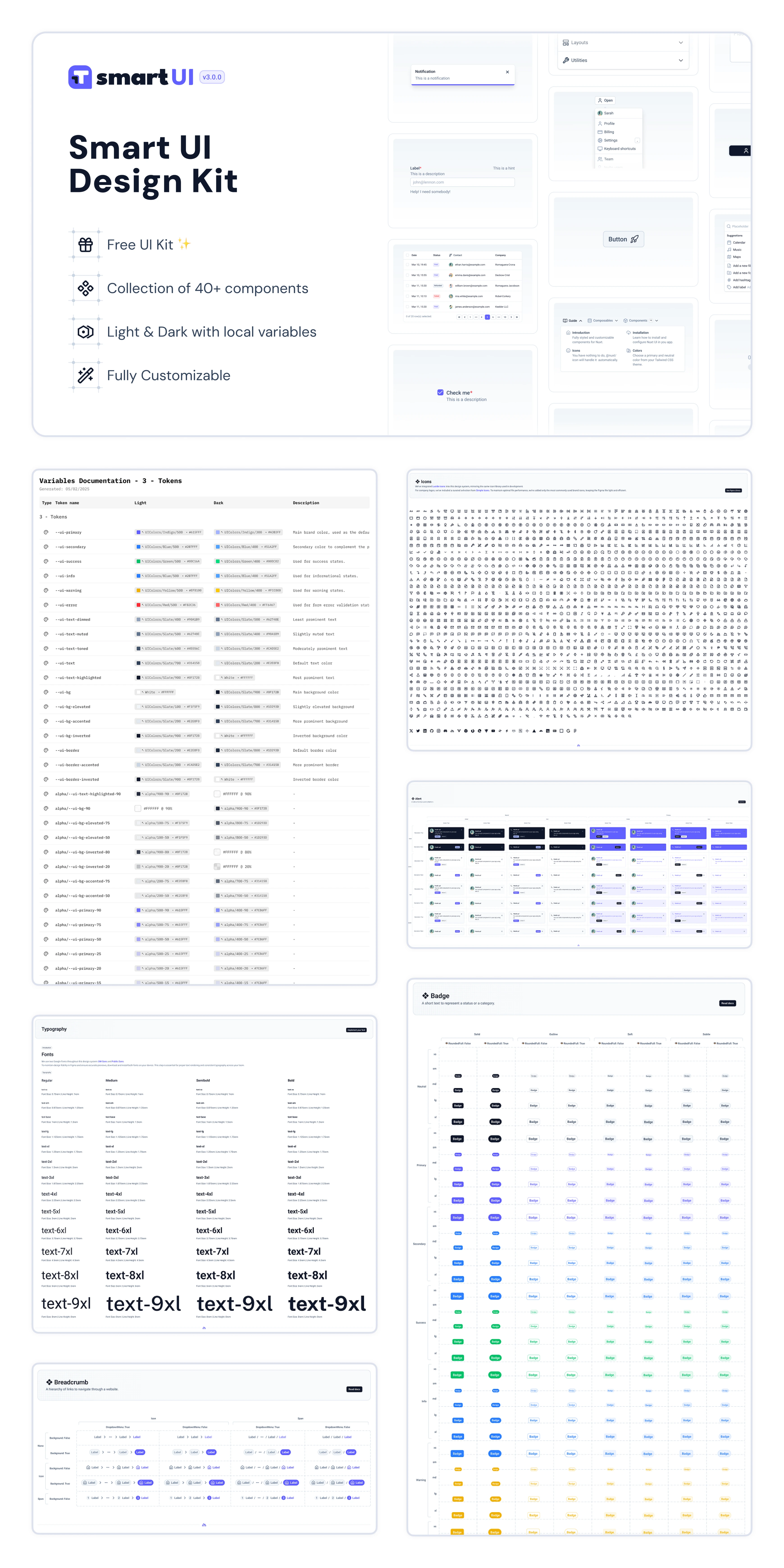Click the Keyboard shortcuts monitor icon
The width and height of the screenshot is (784, 1568).
click(600, 148)
